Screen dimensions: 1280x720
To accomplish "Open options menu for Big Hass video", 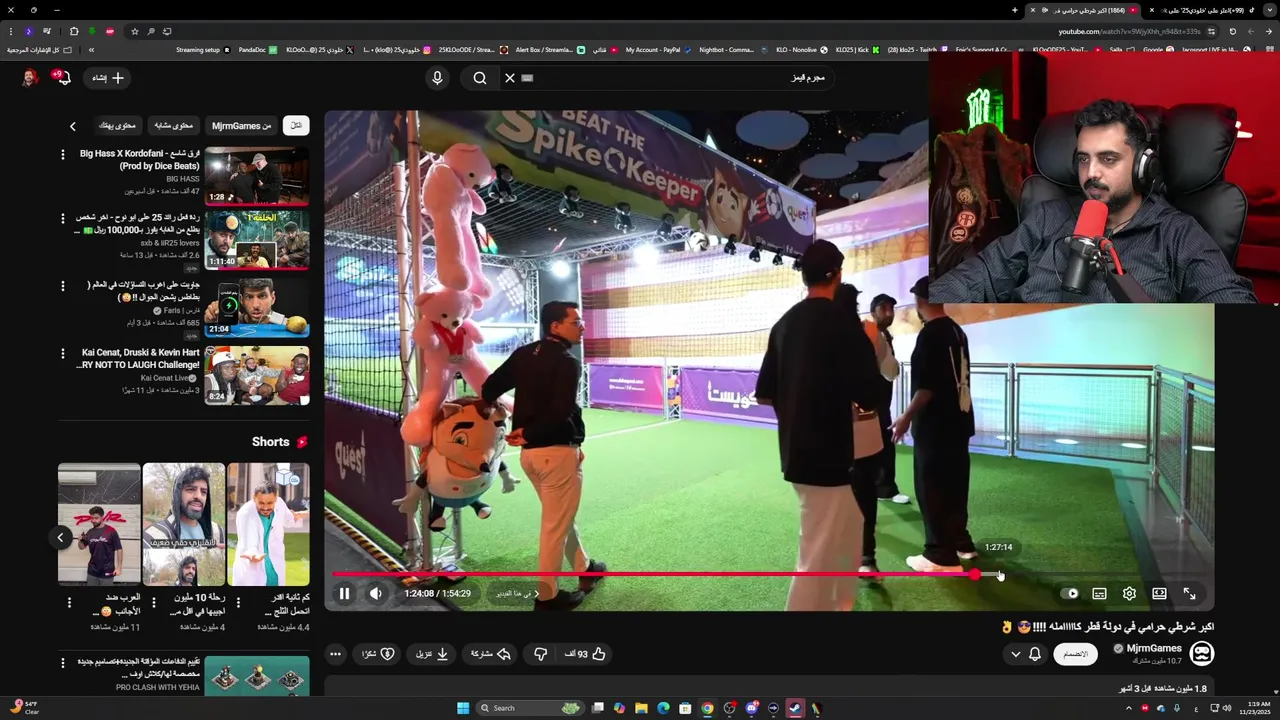I will [x=63, y=155].
